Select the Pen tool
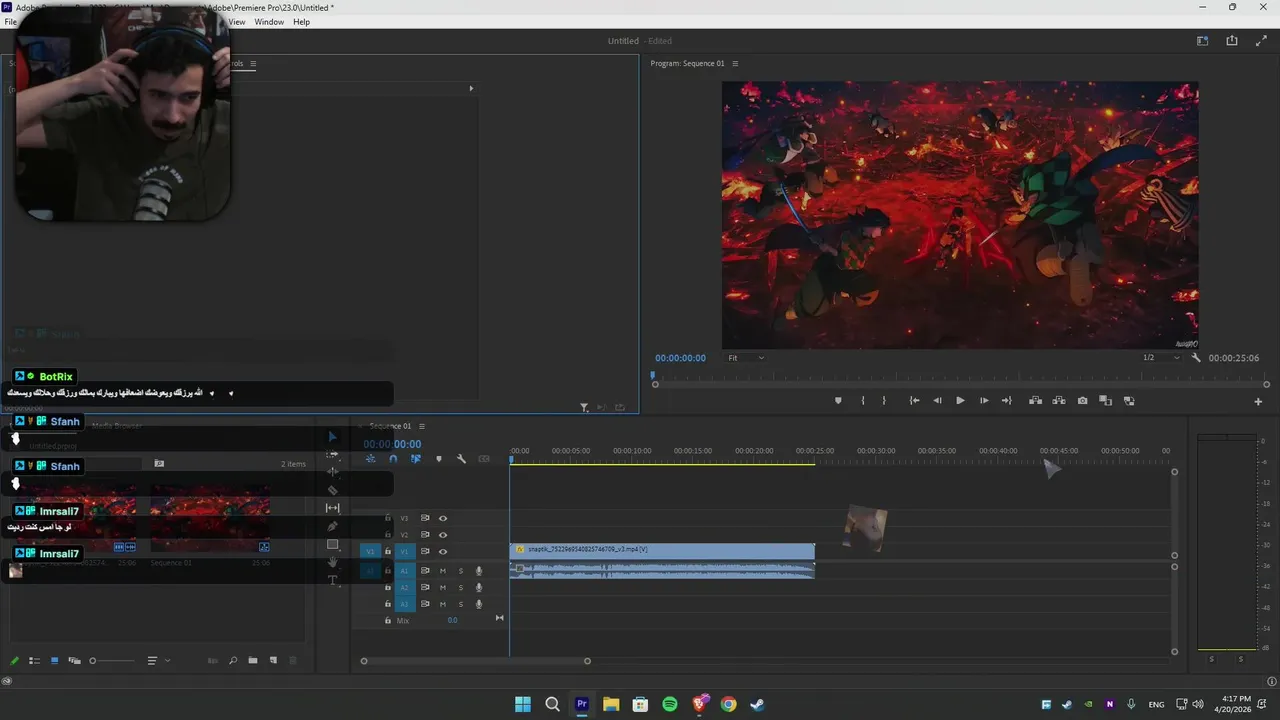1280x720 pixels. tap(333, 526)
